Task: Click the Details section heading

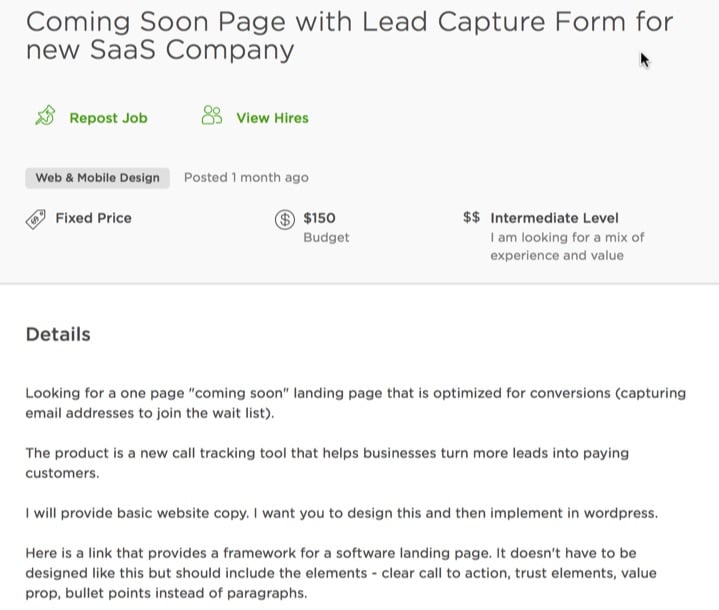Action: coord(58,334)
